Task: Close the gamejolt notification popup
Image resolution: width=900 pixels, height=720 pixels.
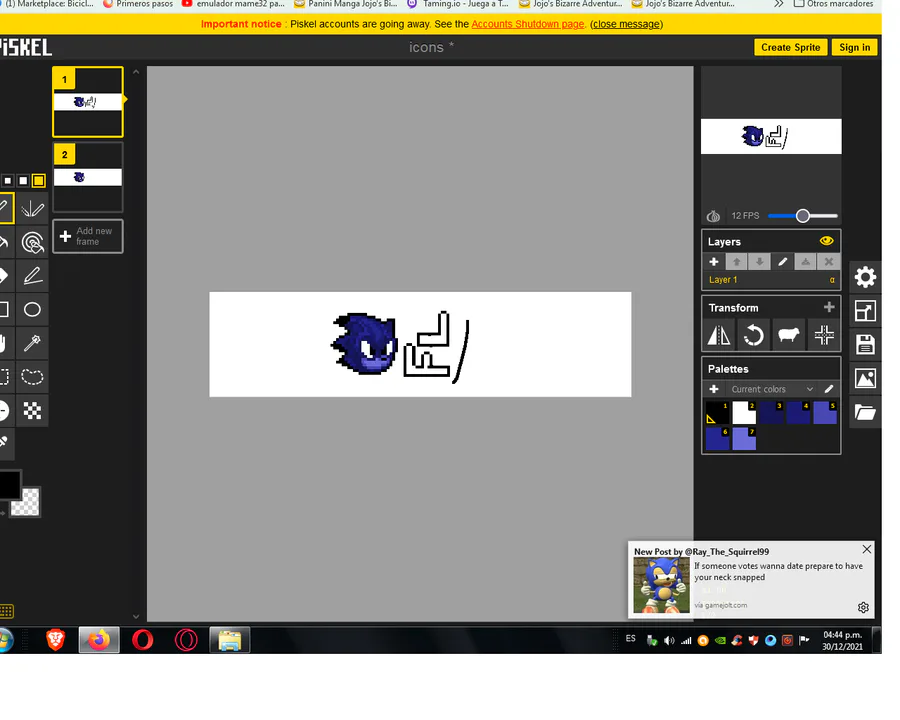Action: 867,549
